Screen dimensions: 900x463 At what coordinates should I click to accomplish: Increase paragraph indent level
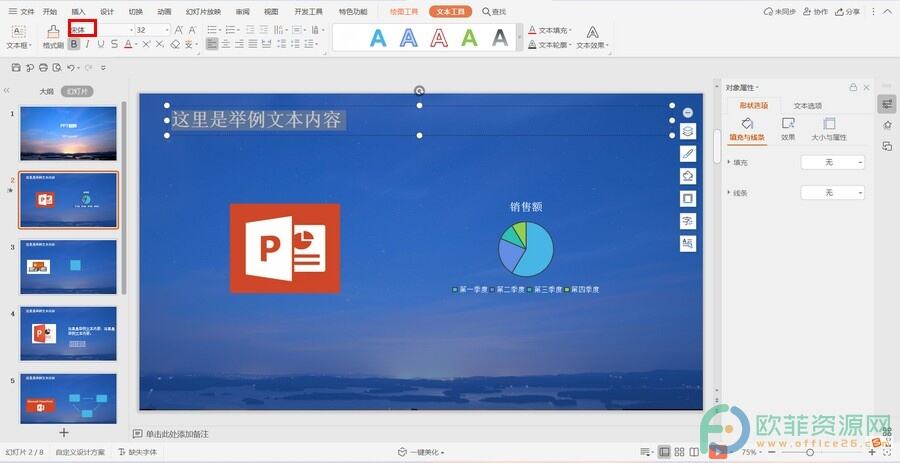click(x=264, y=30)
